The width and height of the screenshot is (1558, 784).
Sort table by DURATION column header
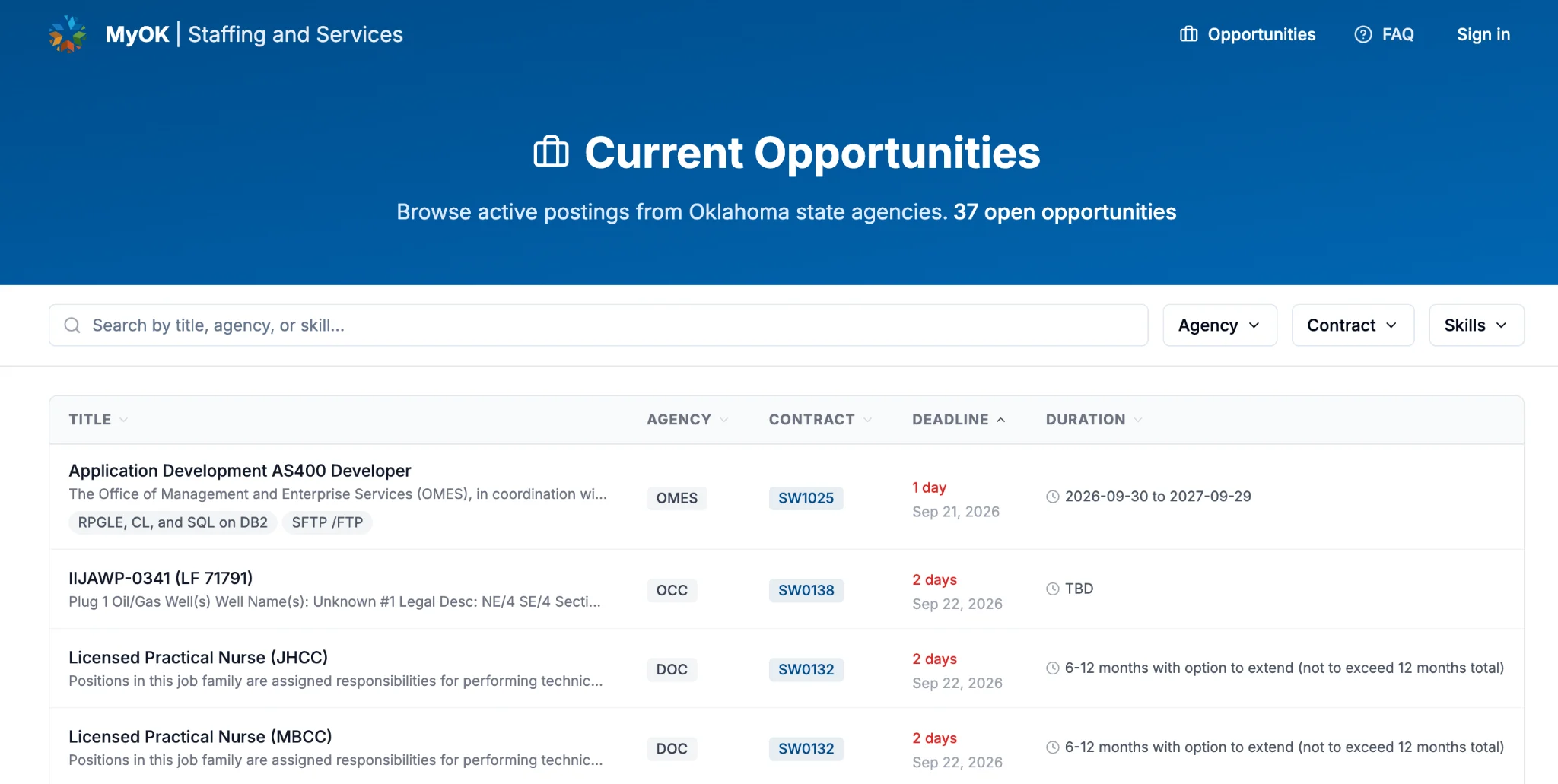[x=1094, y=420]
